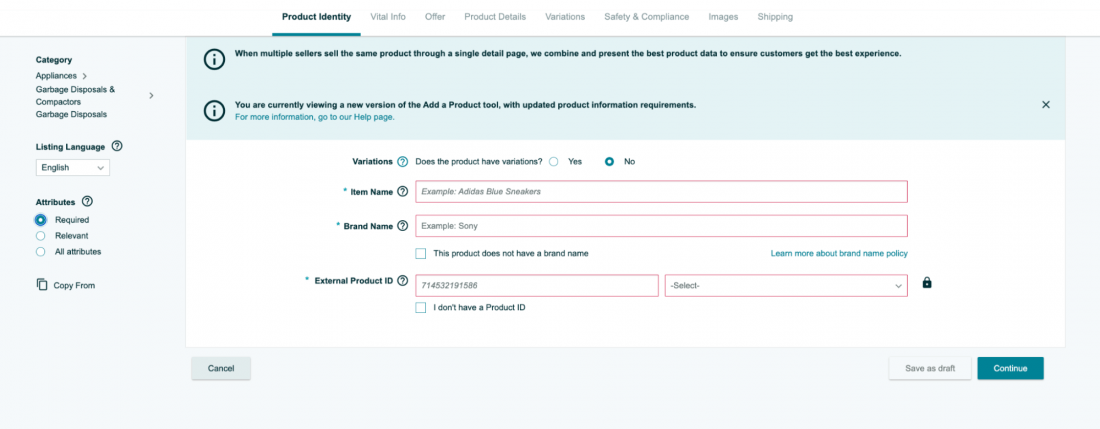Screen dimensions: 1100x429
Task: Click the Cancel button
Action: click(x=221, y=368)
